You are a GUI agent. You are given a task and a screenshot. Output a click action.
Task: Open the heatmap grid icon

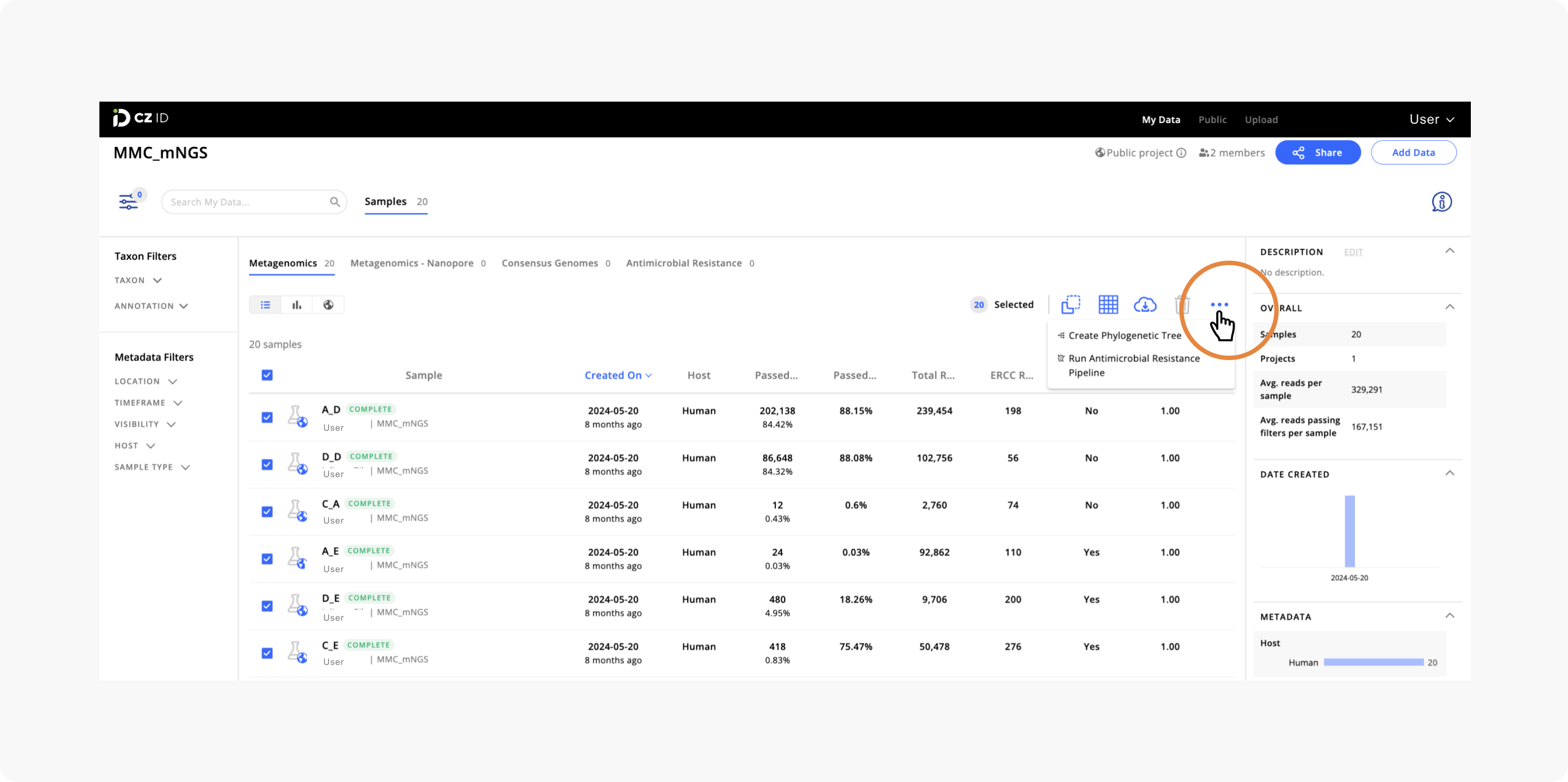[1108, 304]
